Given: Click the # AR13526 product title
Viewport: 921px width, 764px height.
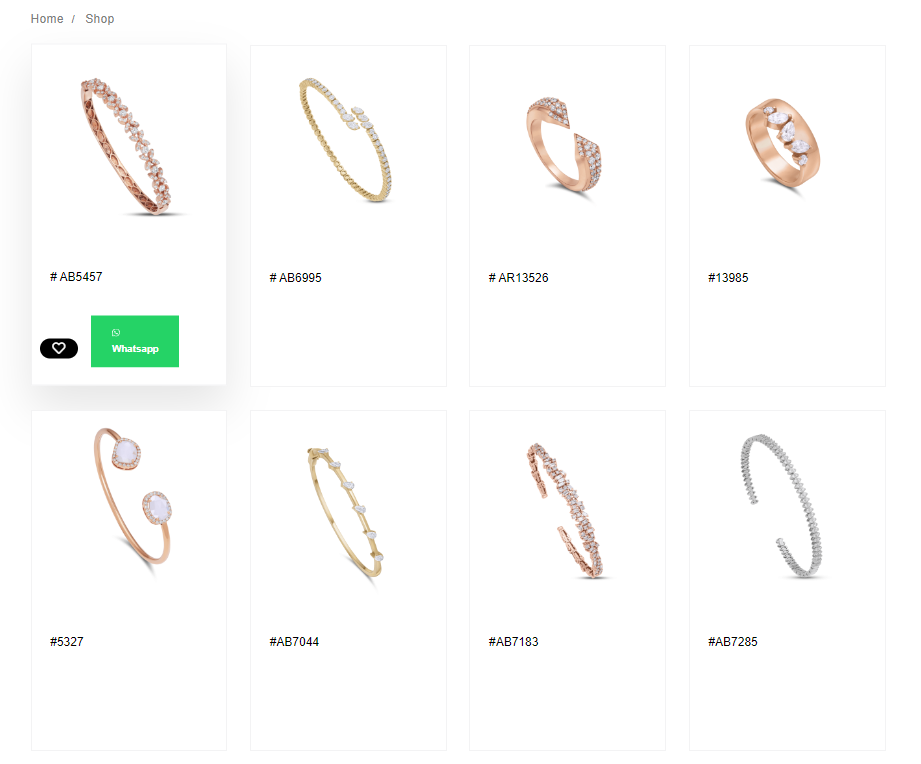Looking at the screenshot, I should pos(519,278).
